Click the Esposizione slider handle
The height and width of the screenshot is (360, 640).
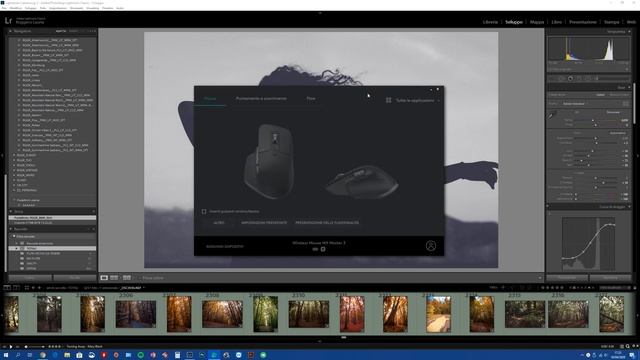click(x=596, y=138)
